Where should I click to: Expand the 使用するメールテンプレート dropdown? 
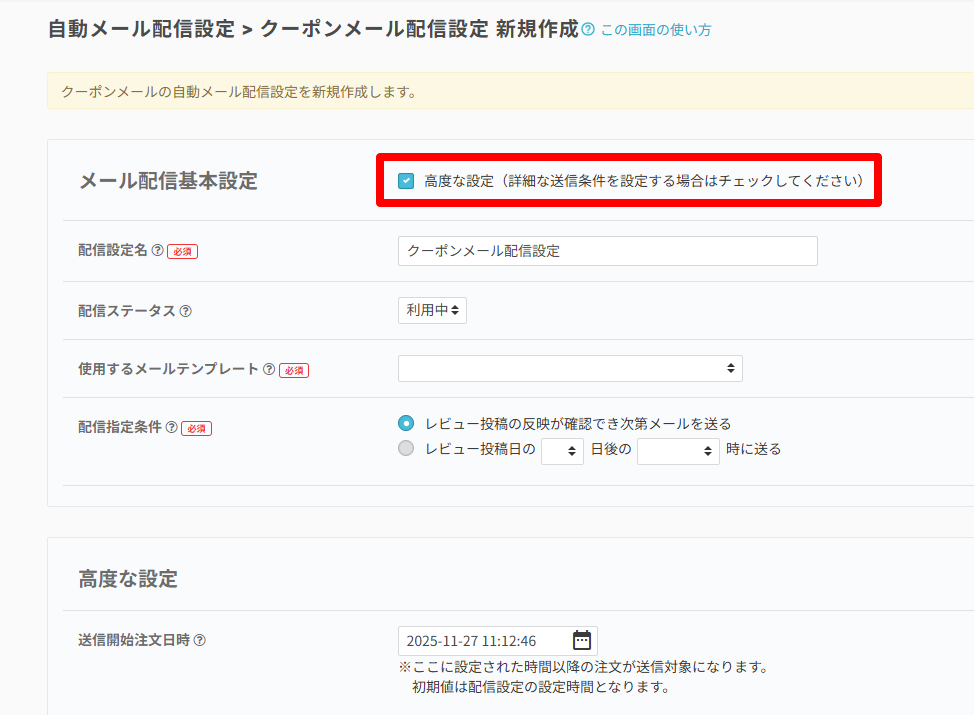pos(570,368)
